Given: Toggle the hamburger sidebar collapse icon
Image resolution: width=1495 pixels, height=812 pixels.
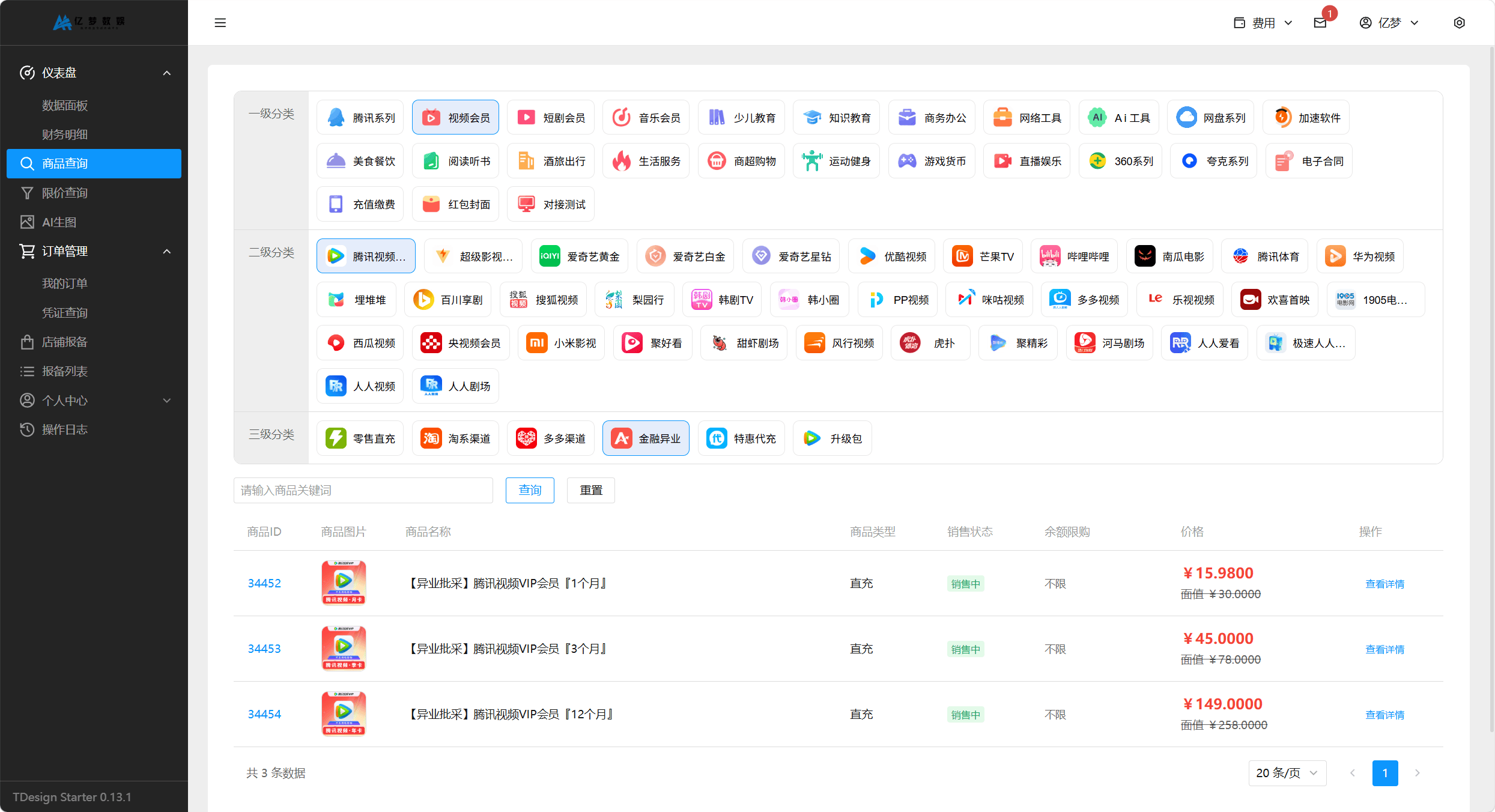Looking at the screenshot, I should coord(220,23).
